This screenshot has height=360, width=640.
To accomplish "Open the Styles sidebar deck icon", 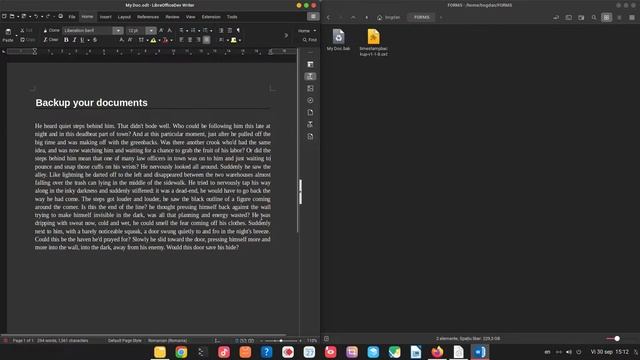I will (310, 76).
